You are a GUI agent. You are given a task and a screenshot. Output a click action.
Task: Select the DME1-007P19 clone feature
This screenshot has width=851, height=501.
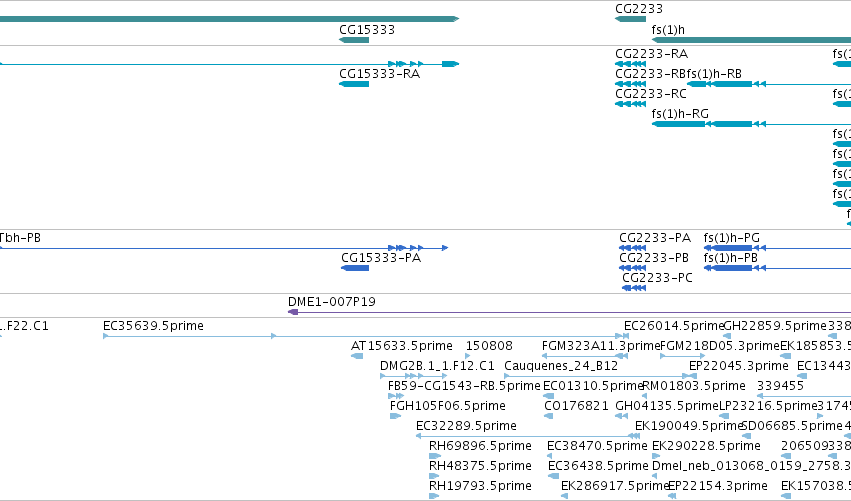pyautogui.click(x=569, y=312)
